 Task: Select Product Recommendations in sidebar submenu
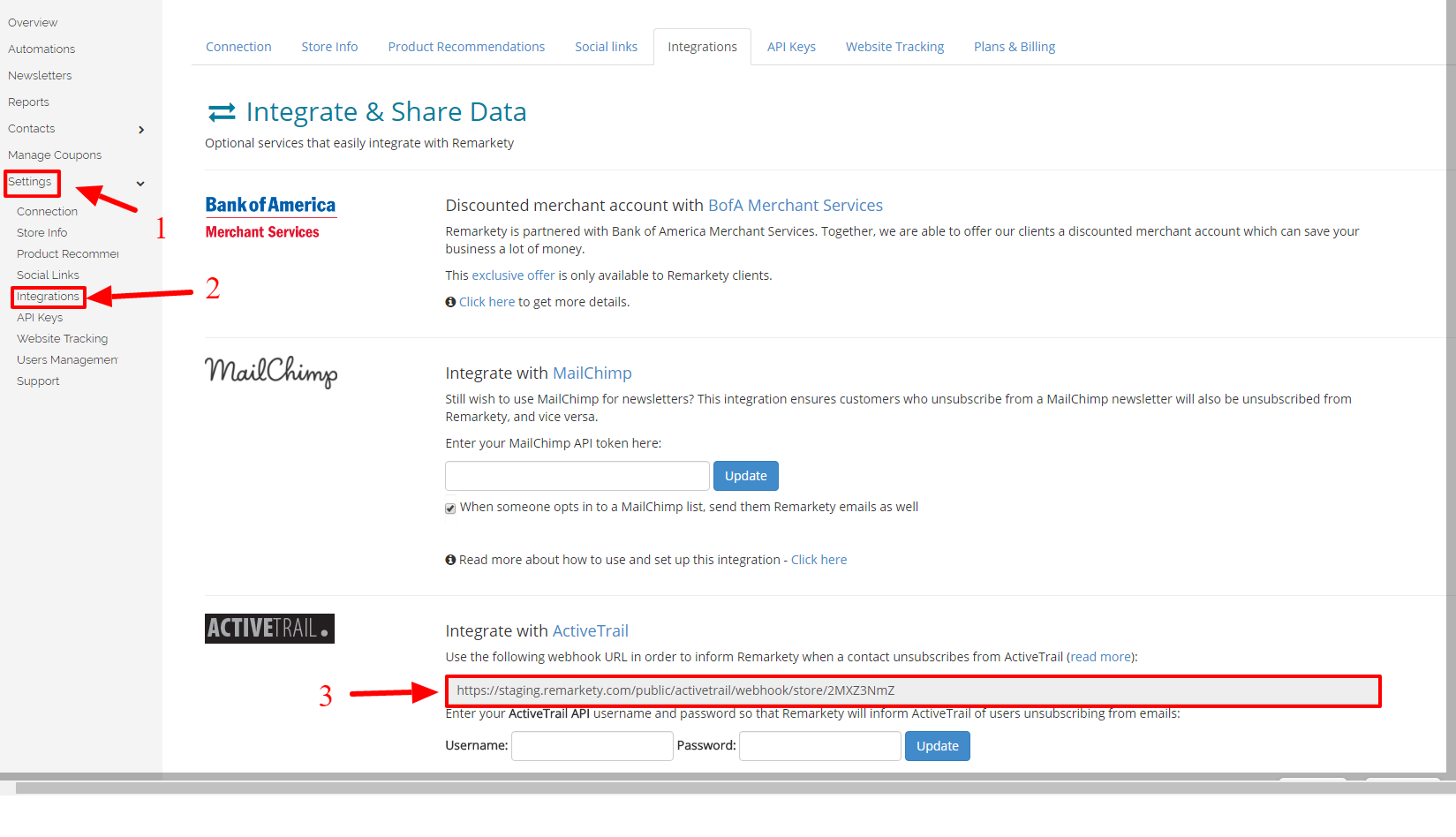point(68,254)
